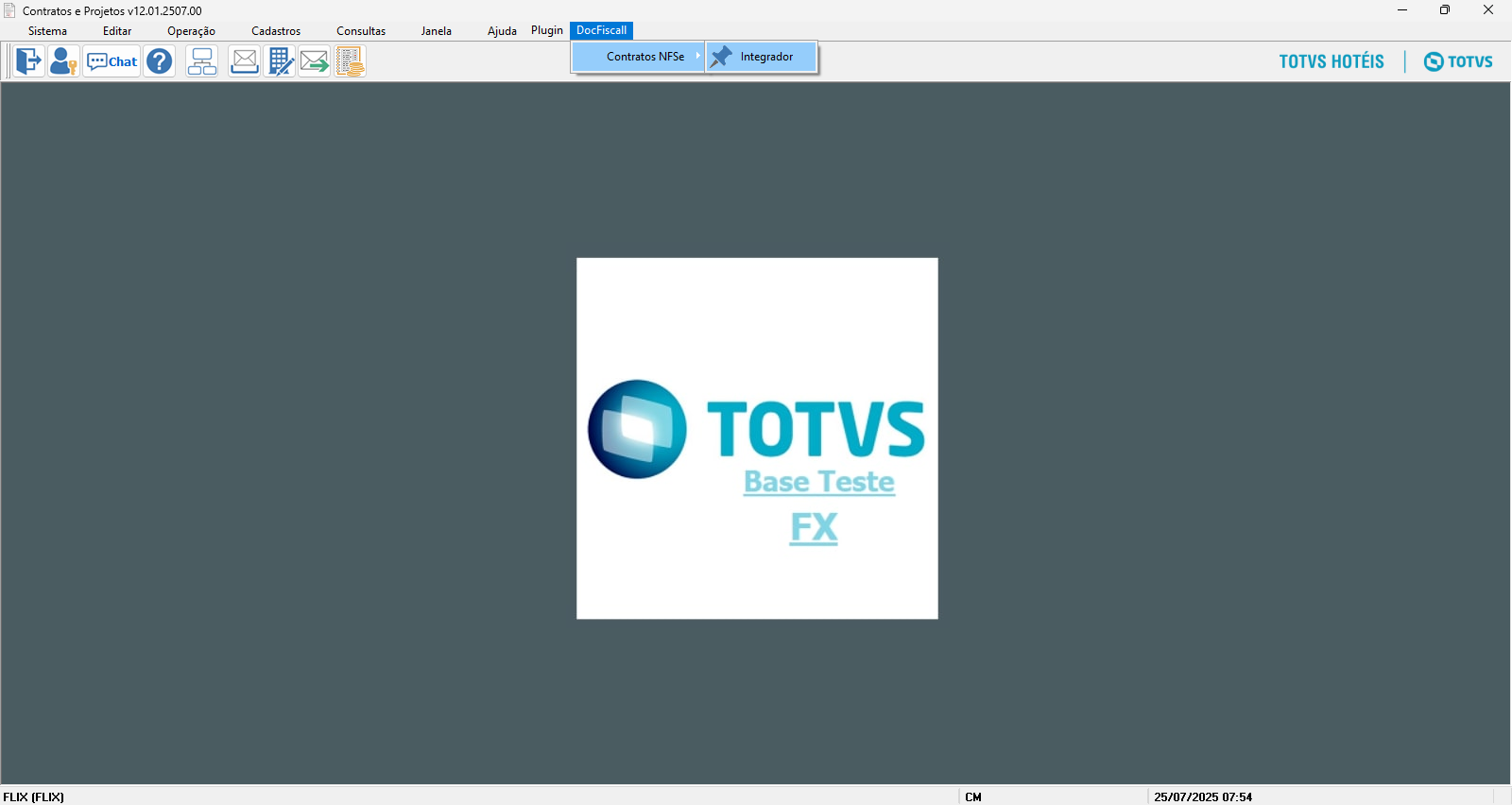Click the Base Teste link
1512x805 pixels.
tap(819, 482)
